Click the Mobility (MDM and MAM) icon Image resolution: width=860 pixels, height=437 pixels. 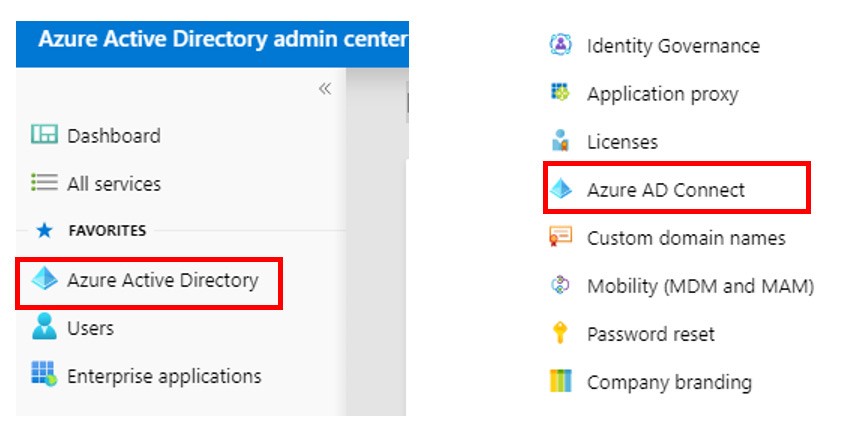(x=560, y=285)
